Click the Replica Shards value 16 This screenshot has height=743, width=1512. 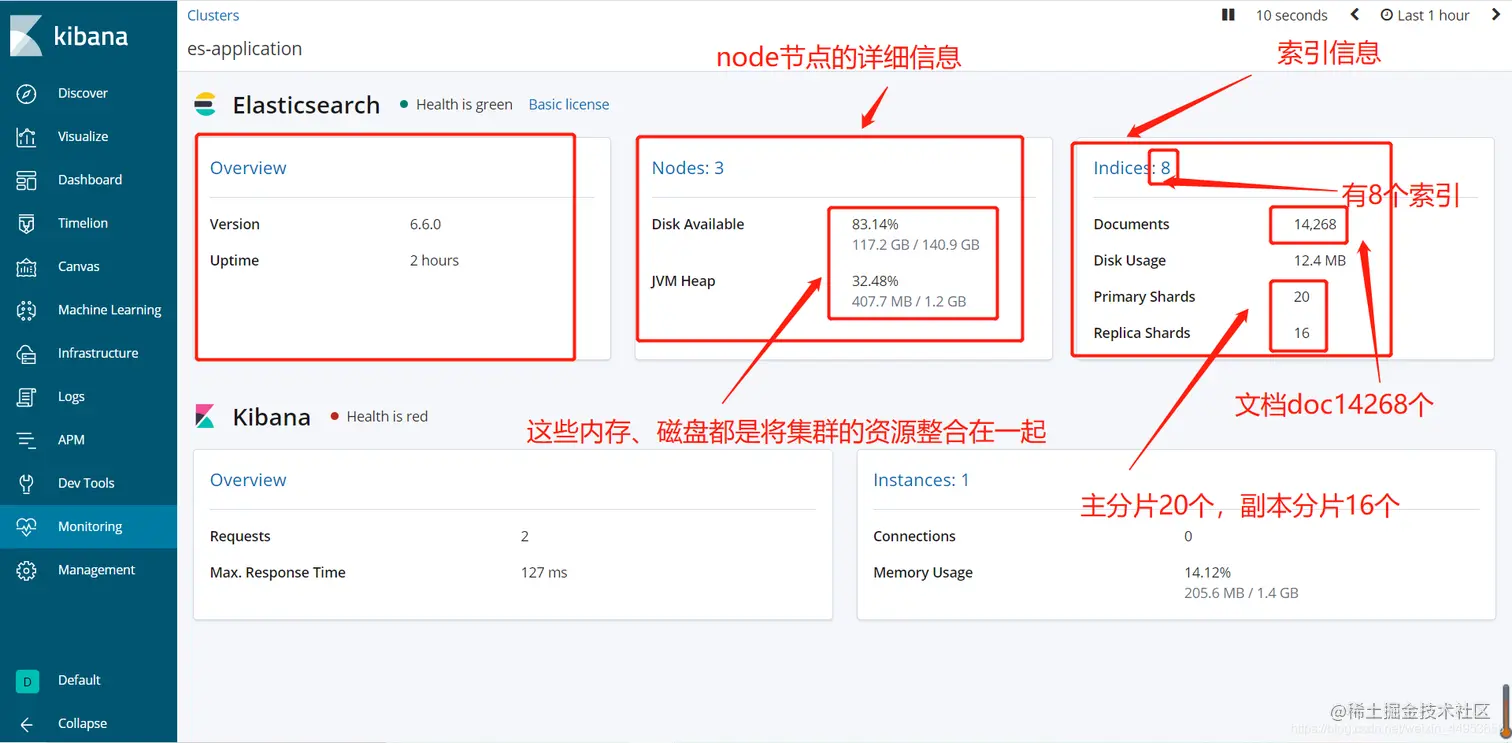[x=1301, y=333]
